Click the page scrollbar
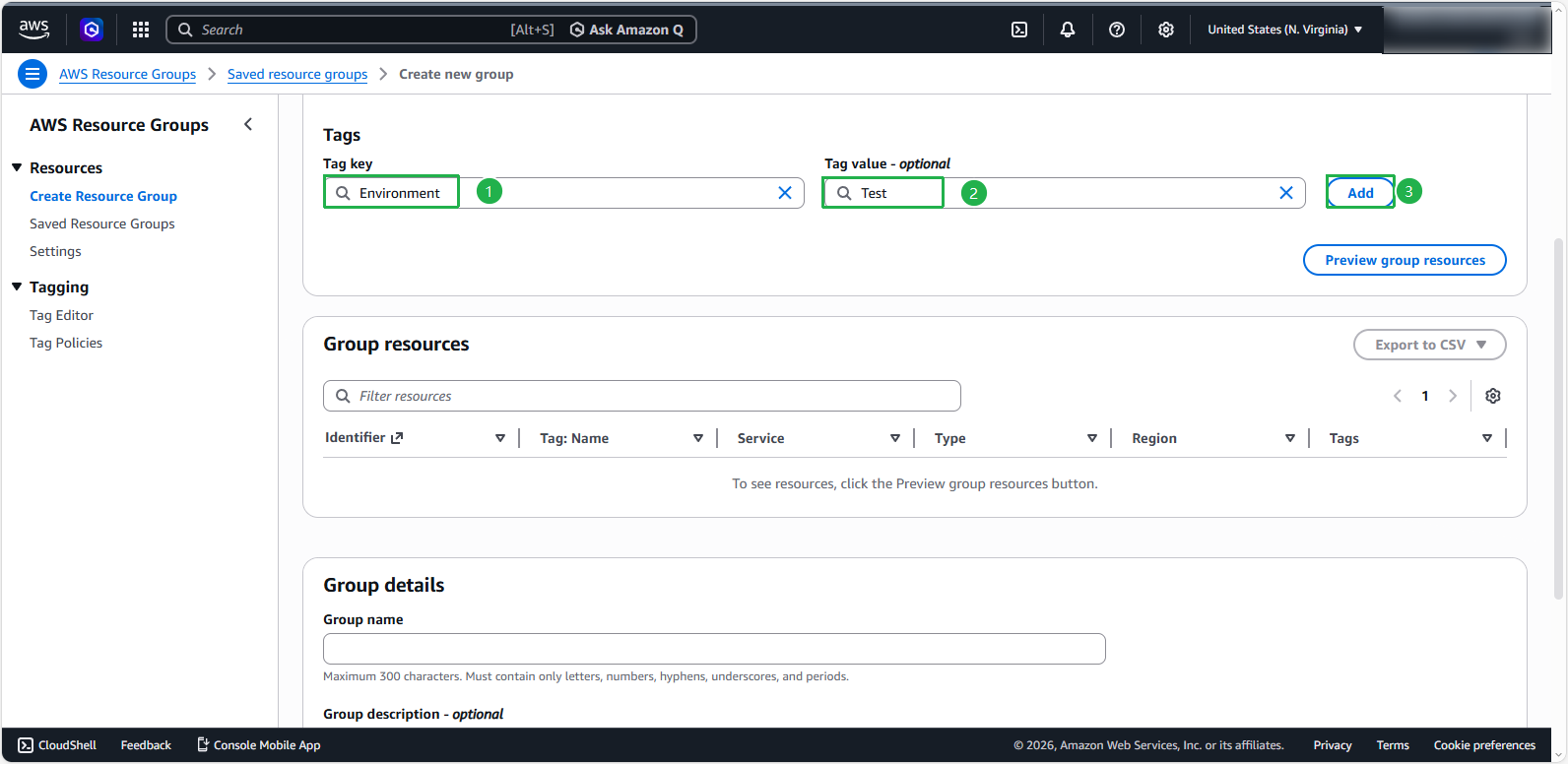The width and height of the screenshot is (1568, 764). click(1558, 416)
